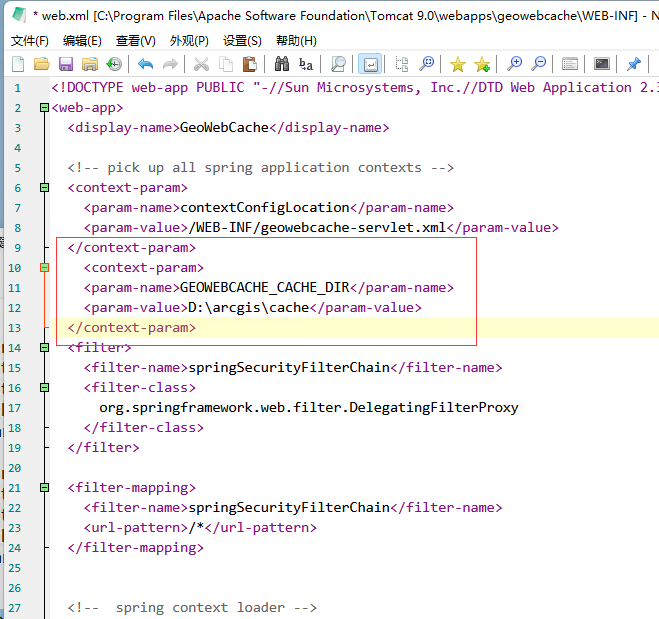Add to favorites using star plus icon
This screenshot has height=619, width=659.
(483, 64)
